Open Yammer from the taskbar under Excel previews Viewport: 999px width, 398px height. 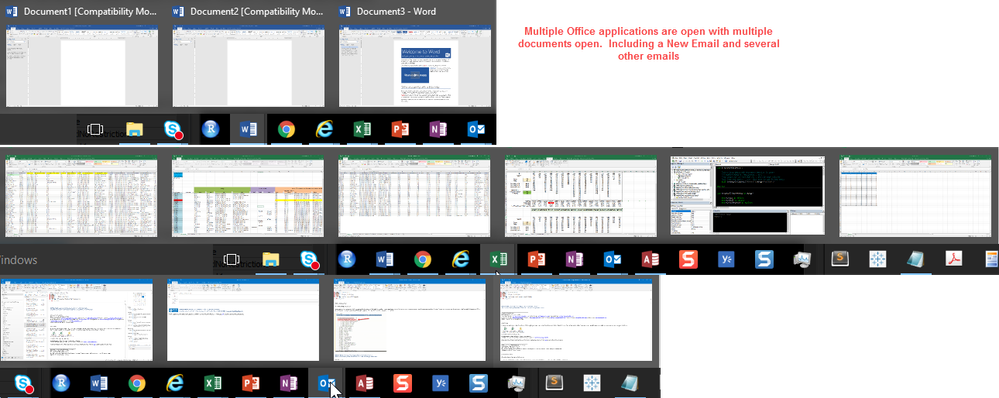coord(726,259)
